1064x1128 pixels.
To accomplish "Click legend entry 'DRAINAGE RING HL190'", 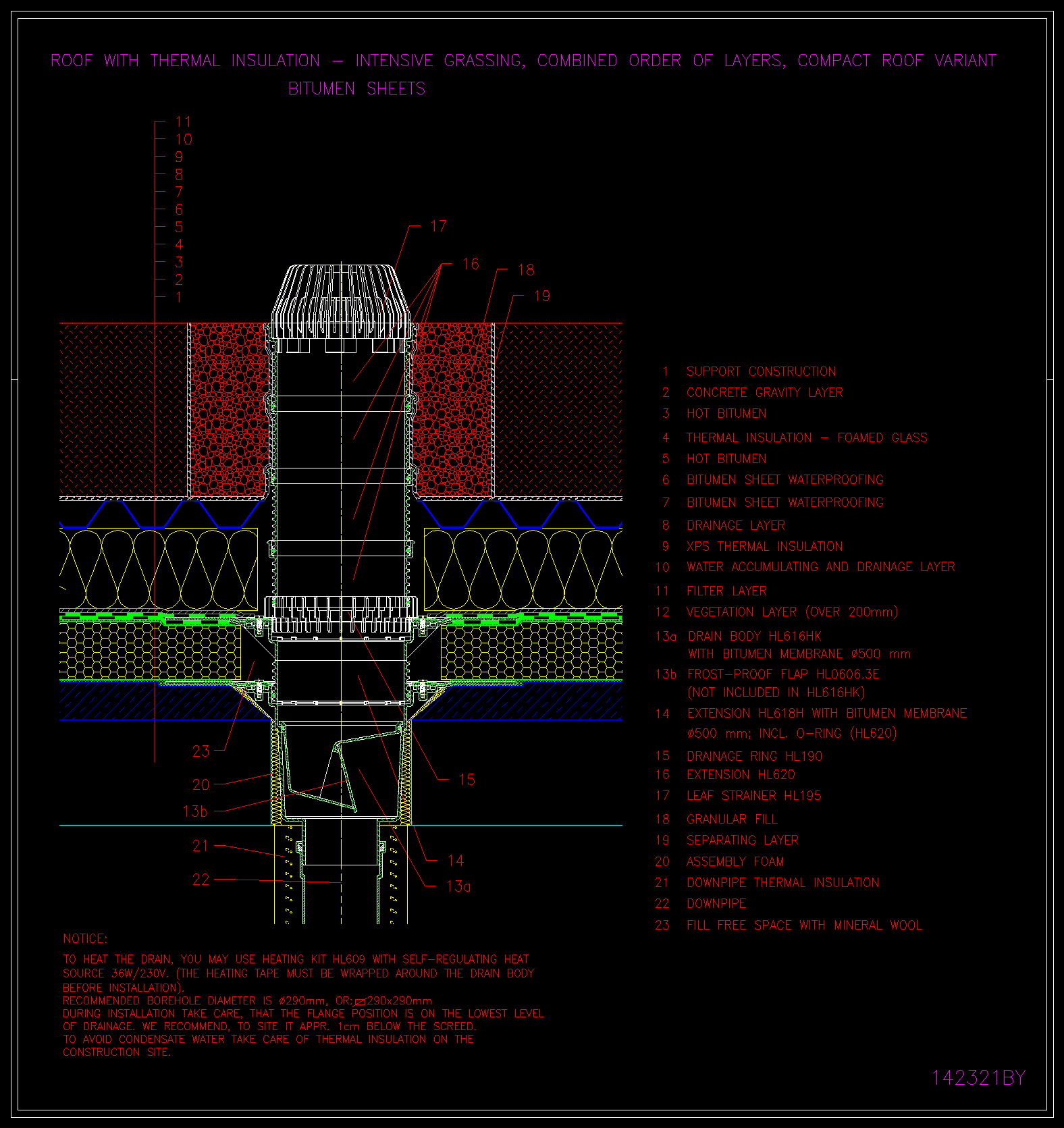I will pyautogui.click(x=755, y=757).
